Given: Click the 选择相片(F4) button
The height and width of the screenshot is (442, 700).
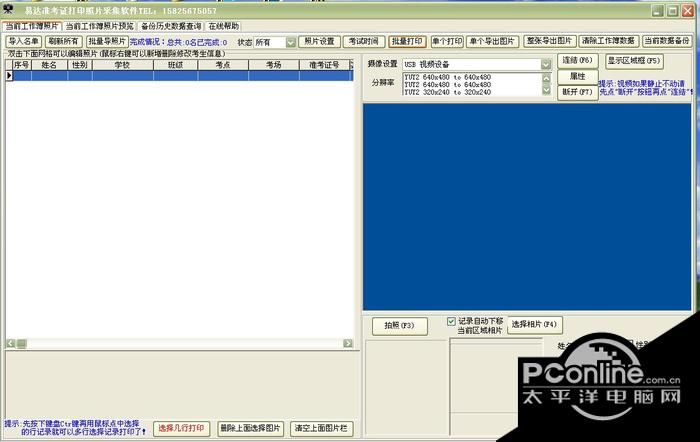Looking at the screenshot, I should click(x=534, y=325).
